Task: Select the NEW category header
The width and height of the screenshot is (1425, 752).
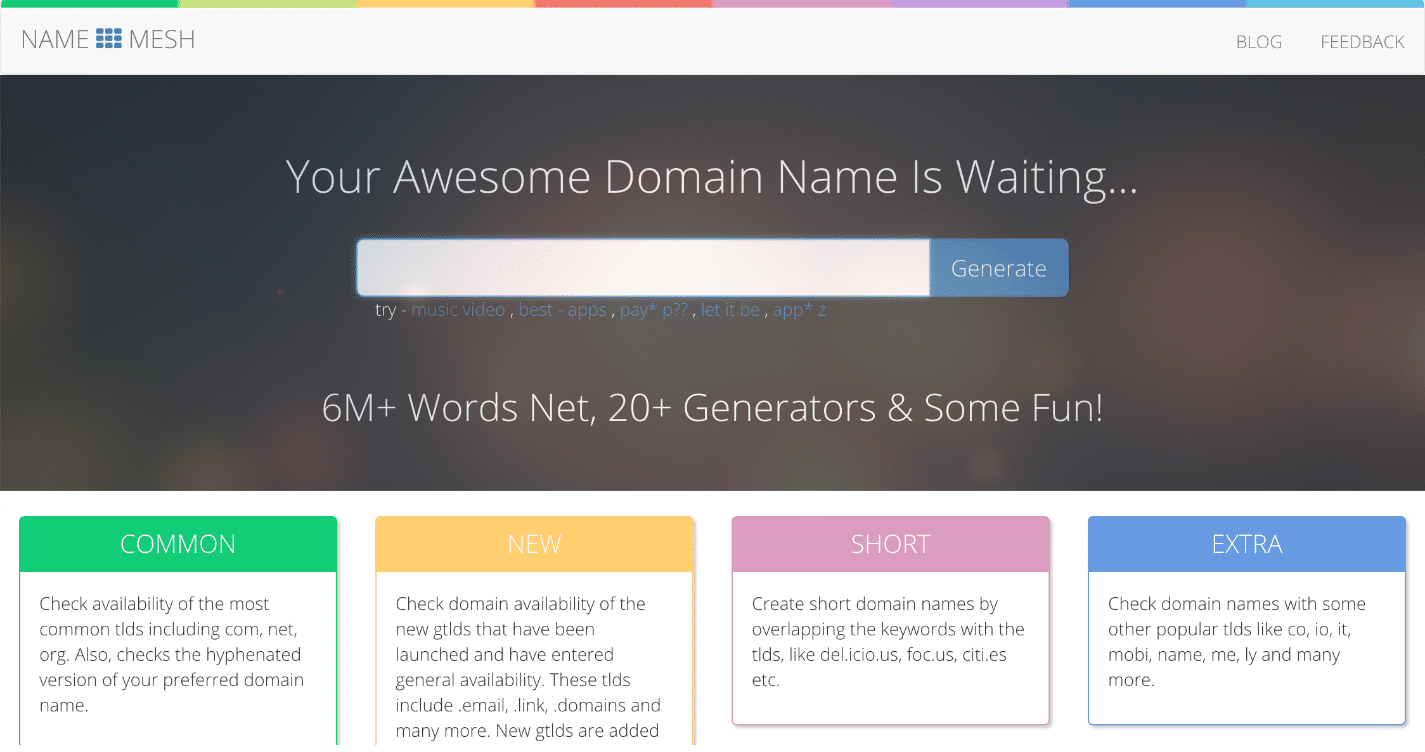Action: click(x=534, y=544)
